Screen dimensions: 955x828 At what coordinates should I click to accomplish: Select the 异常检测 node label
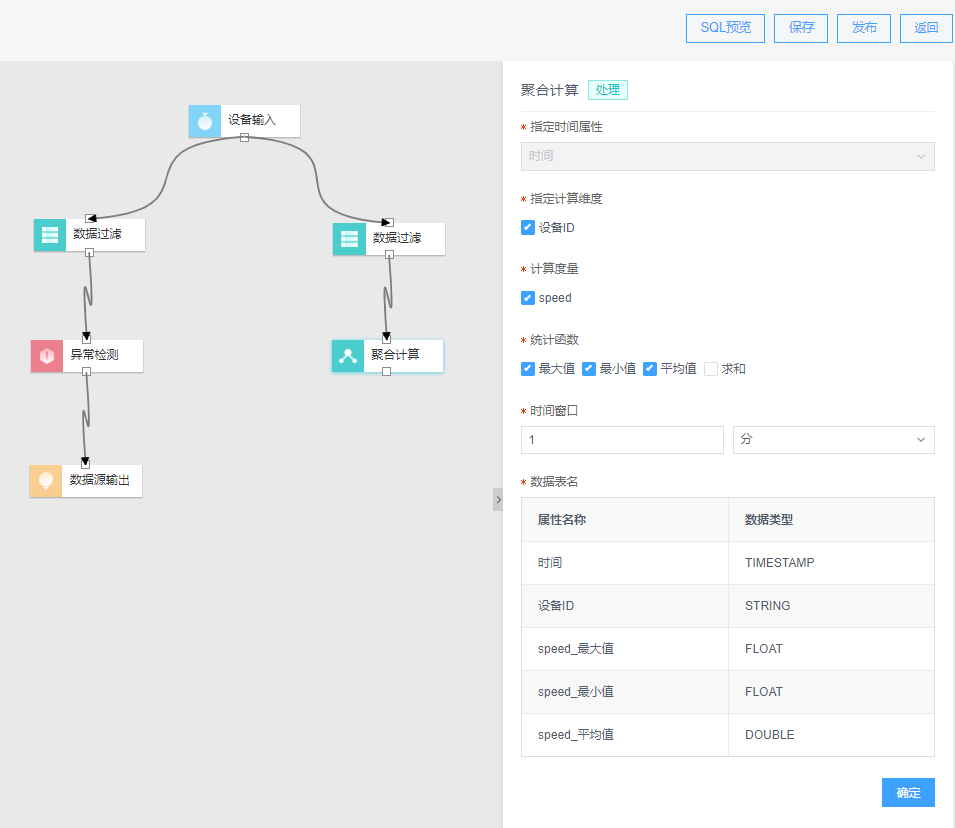(x=94, y=355)
